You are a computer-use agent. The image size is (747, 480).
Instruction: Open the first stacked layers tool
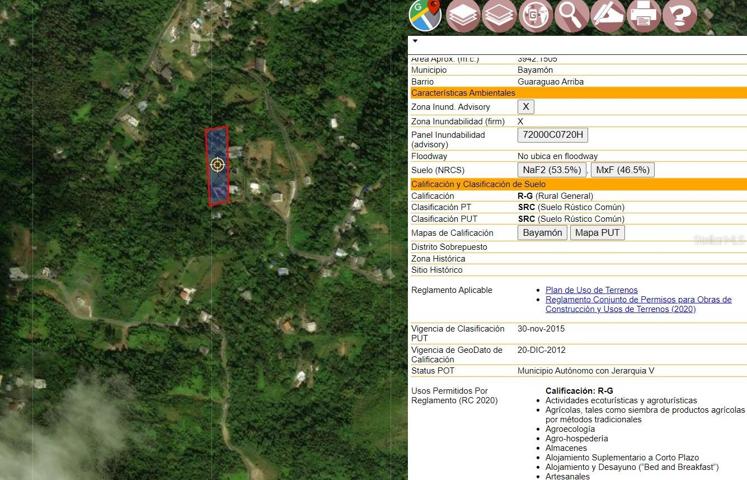pos(463,16)
